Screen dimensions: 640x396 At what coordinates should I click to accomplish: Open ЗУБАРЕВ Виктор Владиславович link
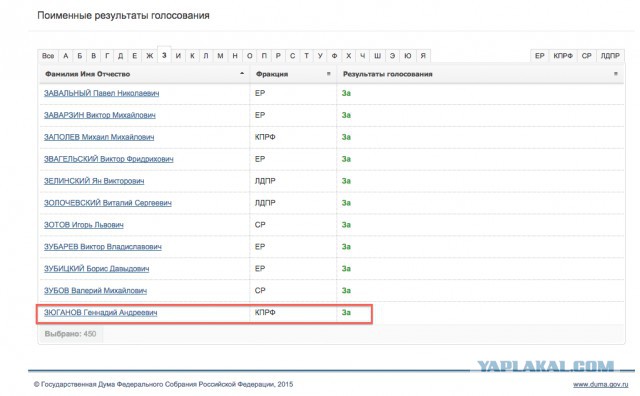click(103, 247)
